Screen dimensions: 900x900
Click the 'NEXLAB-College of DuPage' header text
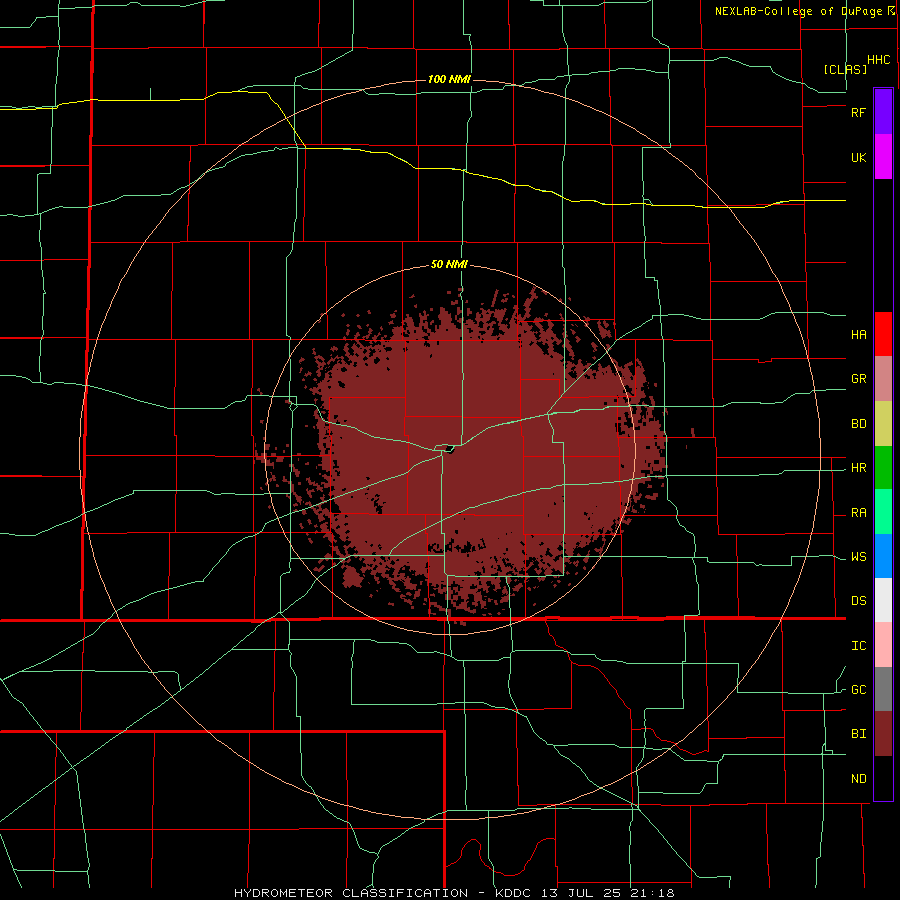pyautogui.click(x=799, y=11)
